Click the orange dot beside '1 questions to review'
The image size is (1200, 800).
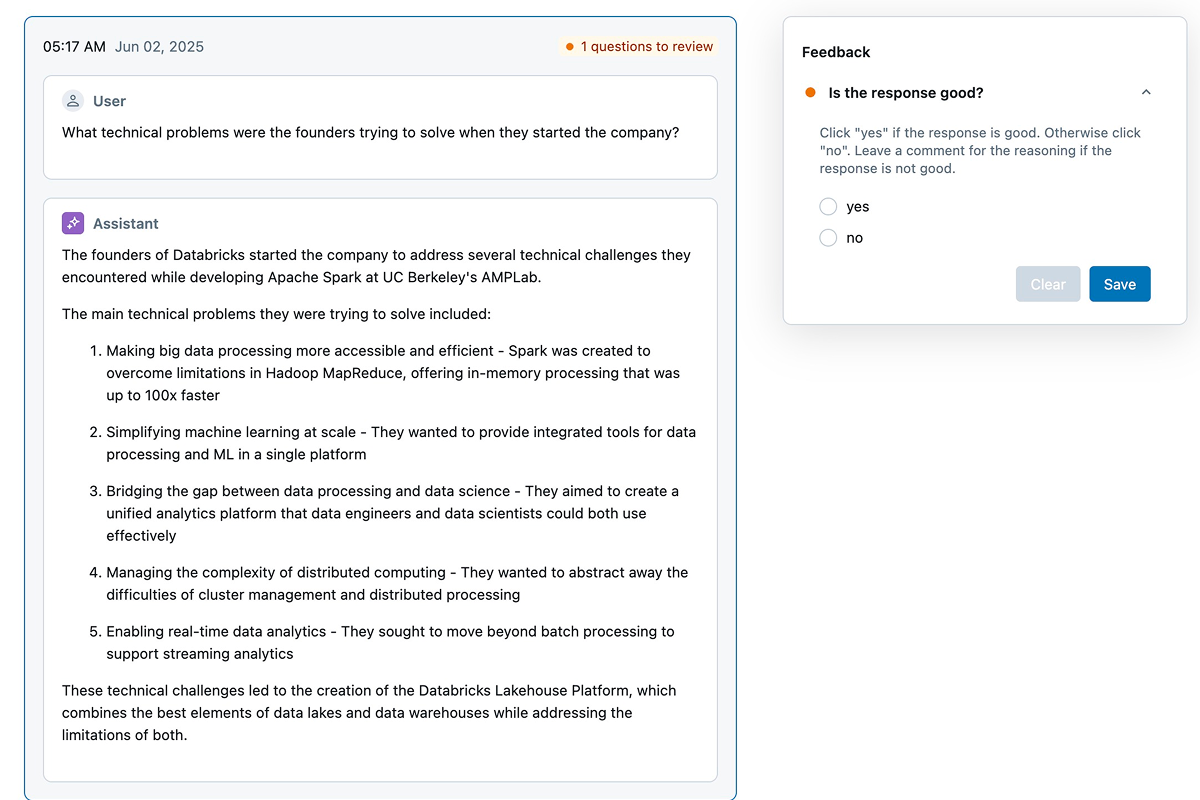click(x=568, y=46)
